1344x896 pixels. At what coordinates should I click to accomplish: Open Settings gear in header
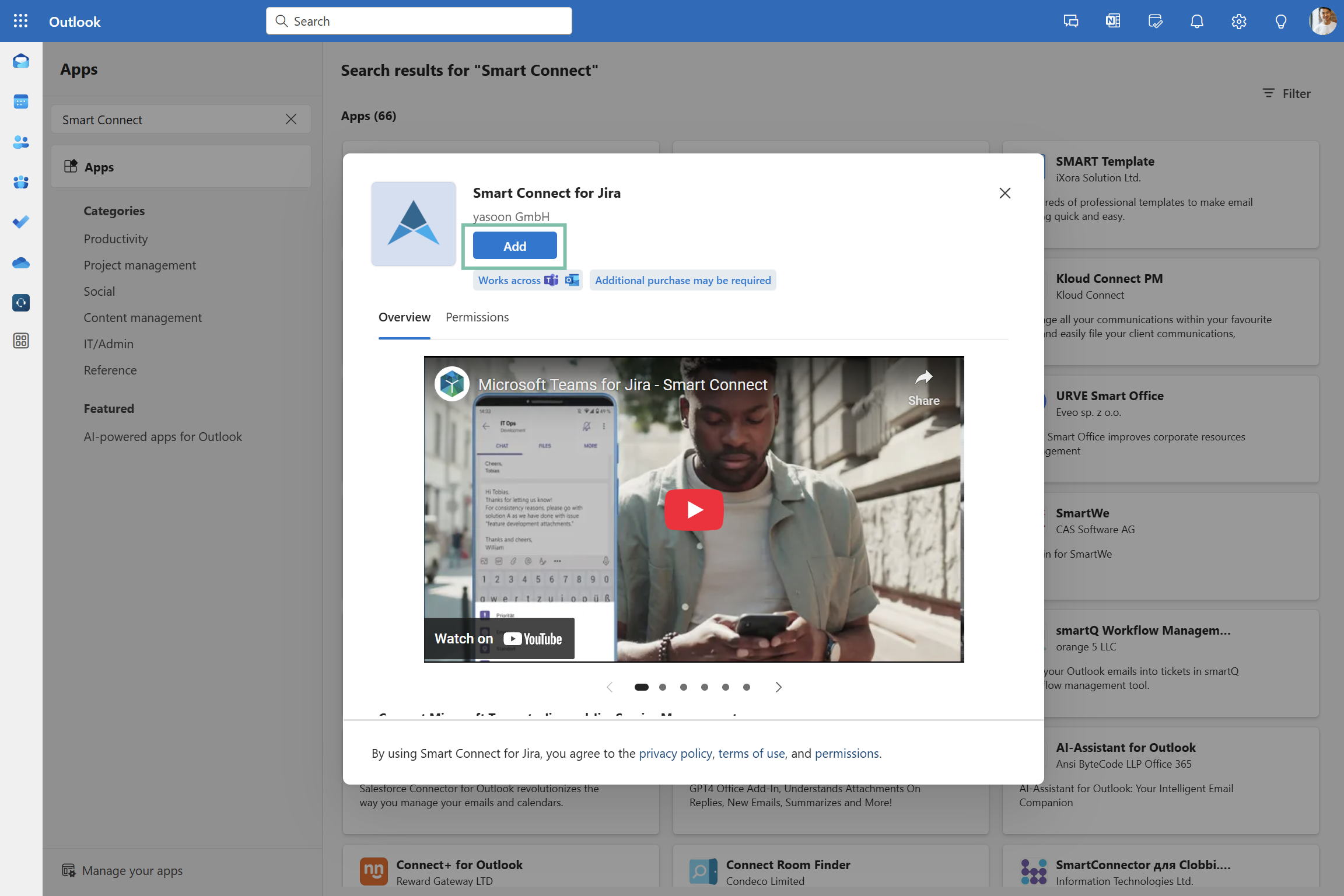click(x=1238, y=22)
